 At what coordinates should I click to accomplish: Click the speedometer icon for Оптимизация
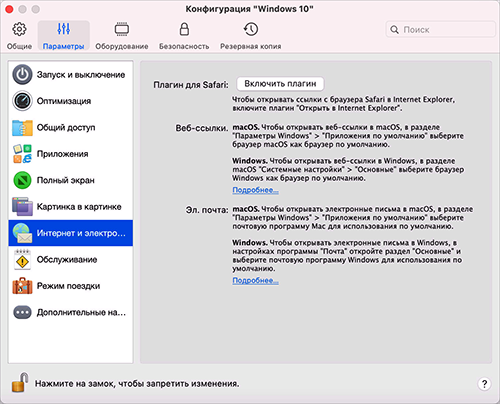tap(22, 101)
